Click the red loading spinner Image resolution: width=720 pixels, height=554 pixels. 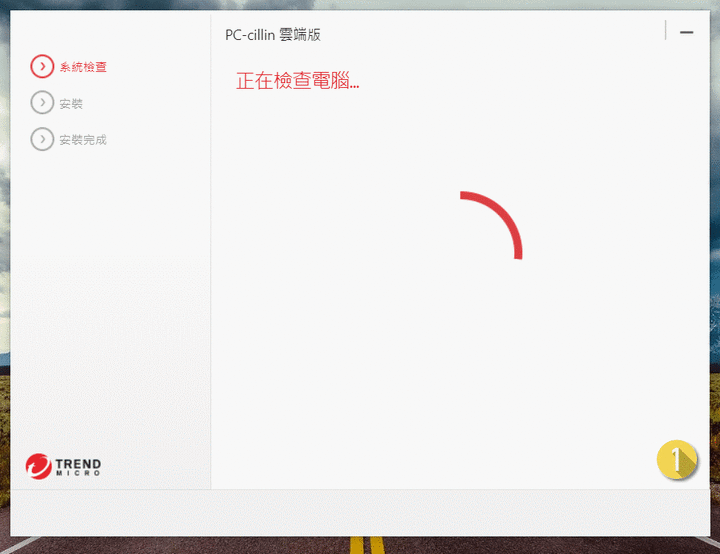[491, 225]
